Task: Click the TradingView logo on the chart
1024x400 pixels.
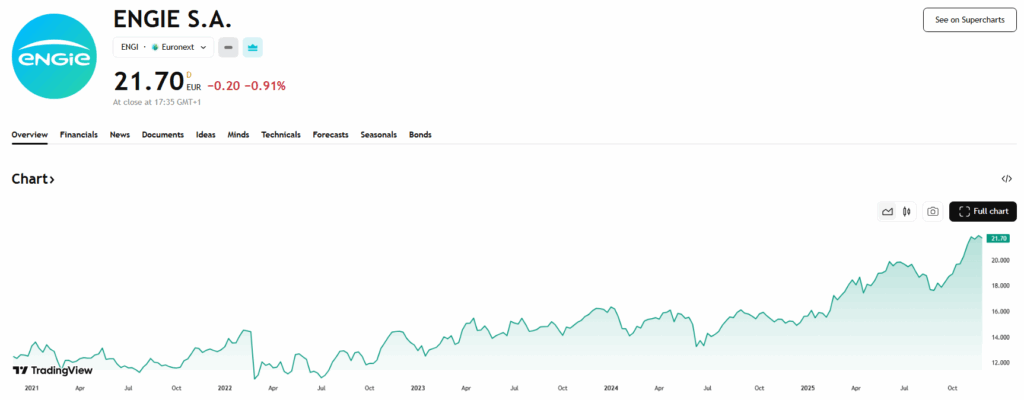Action: (x=53, y=371)
